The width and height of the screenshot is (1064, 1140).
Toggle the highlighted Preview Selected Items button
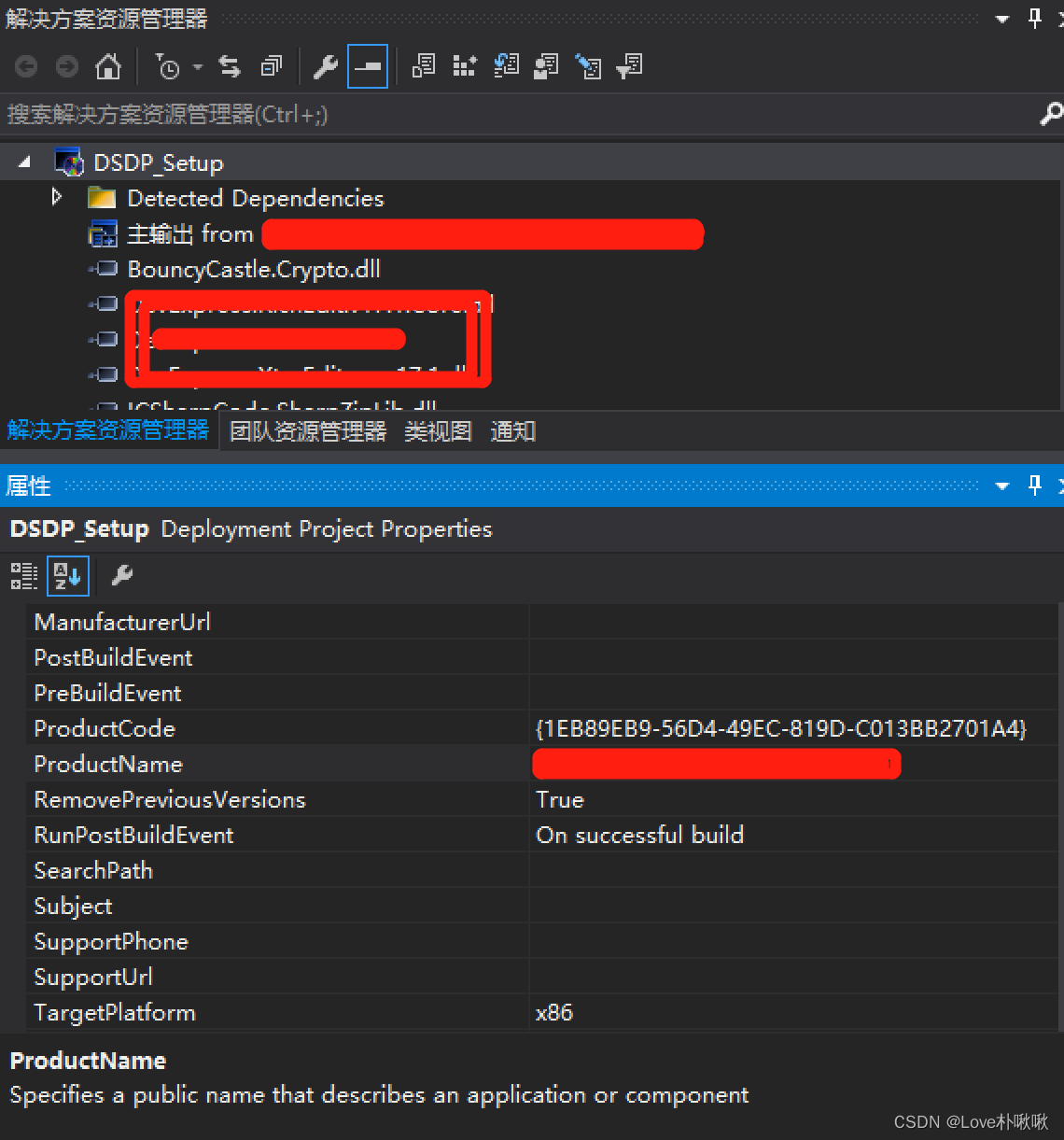click(x=368, y=67)
